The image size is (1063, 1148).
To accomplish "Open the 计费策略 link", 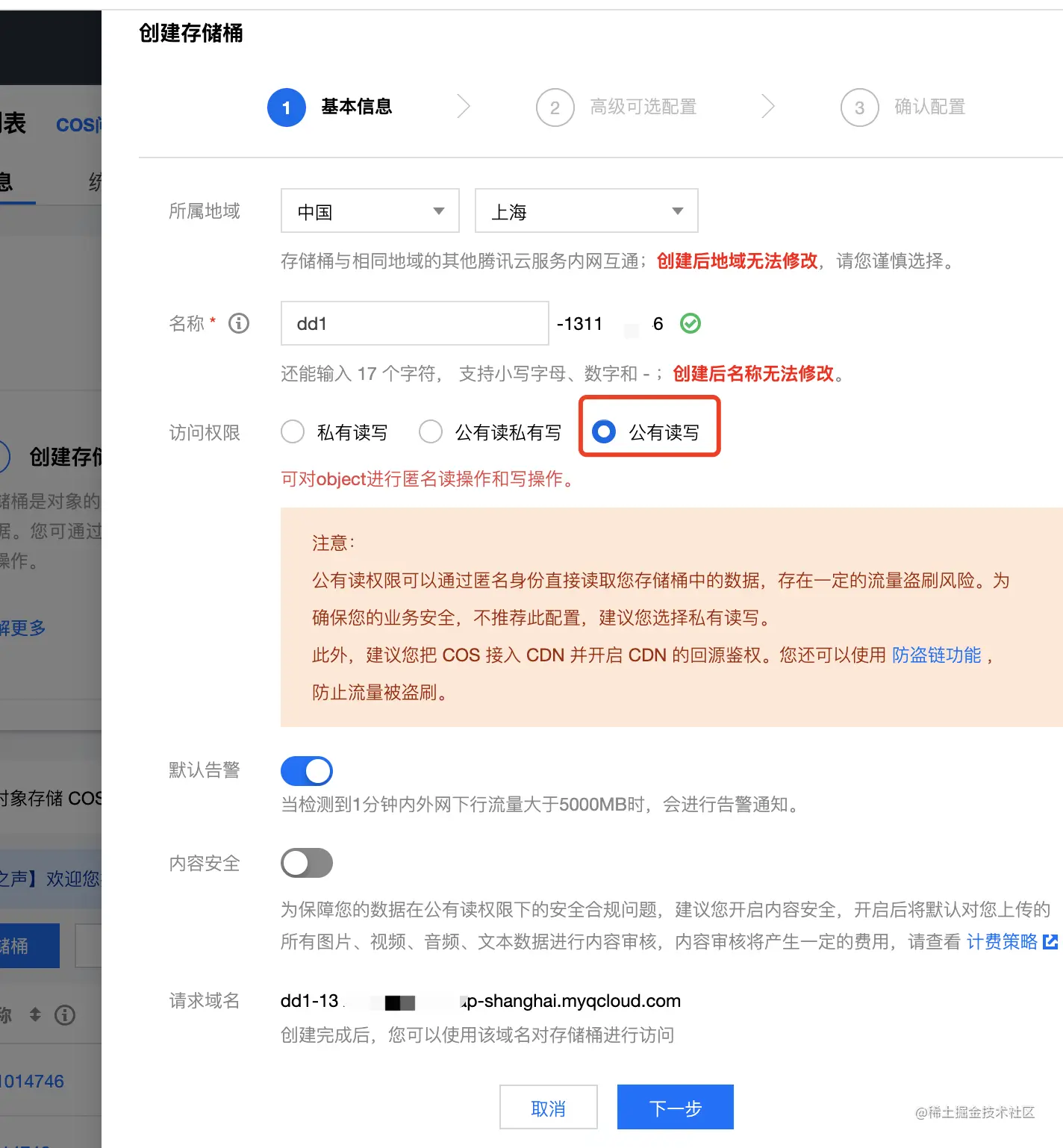I will tap(1002, 942).
